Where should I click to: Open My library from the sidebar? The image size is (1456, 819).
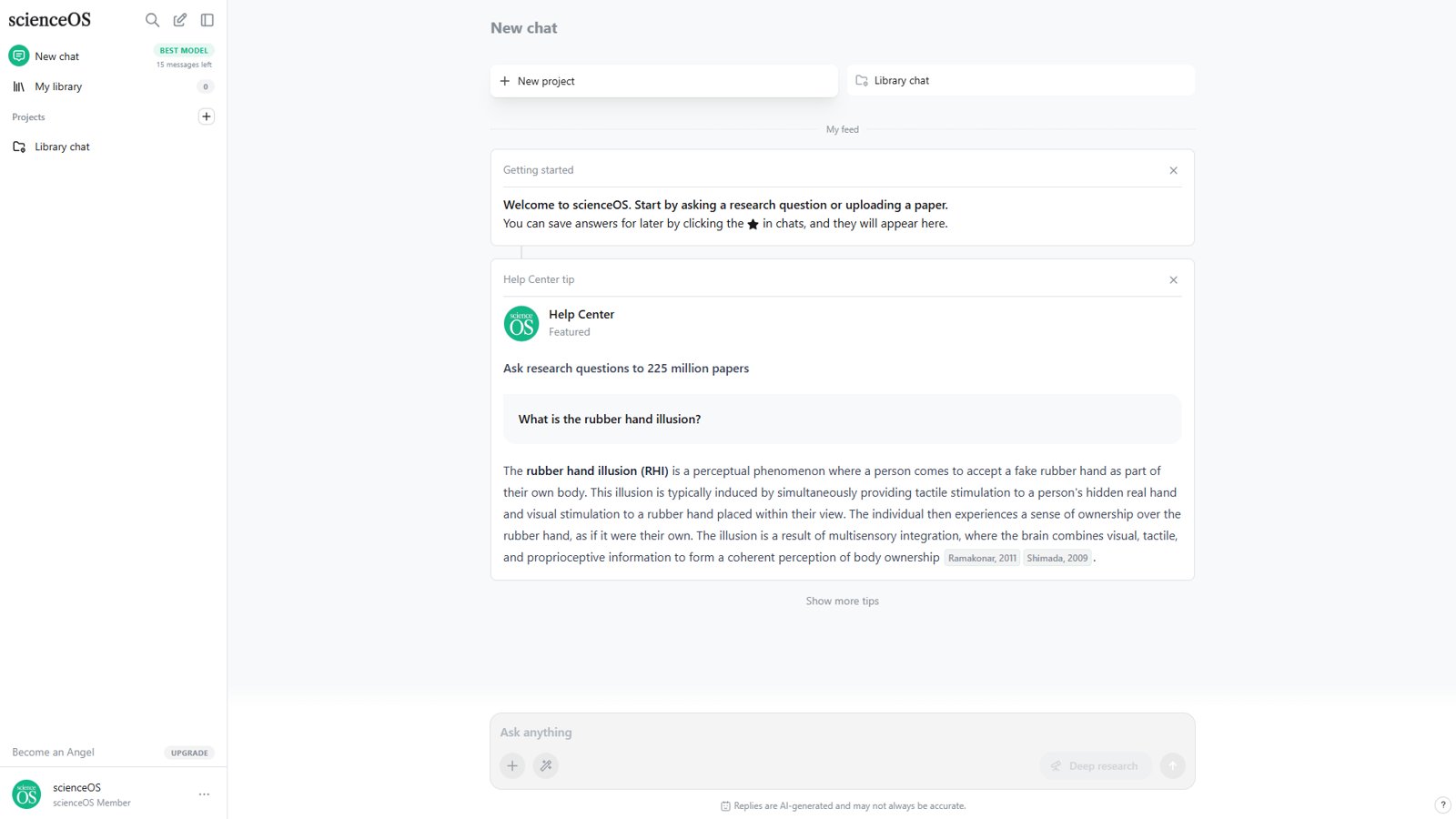(x=59, y=86)
